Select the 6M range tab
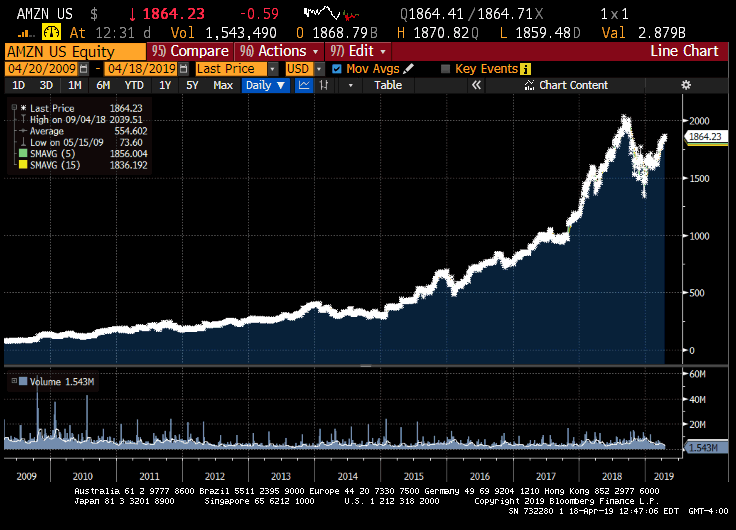 [x=103, y=85]
